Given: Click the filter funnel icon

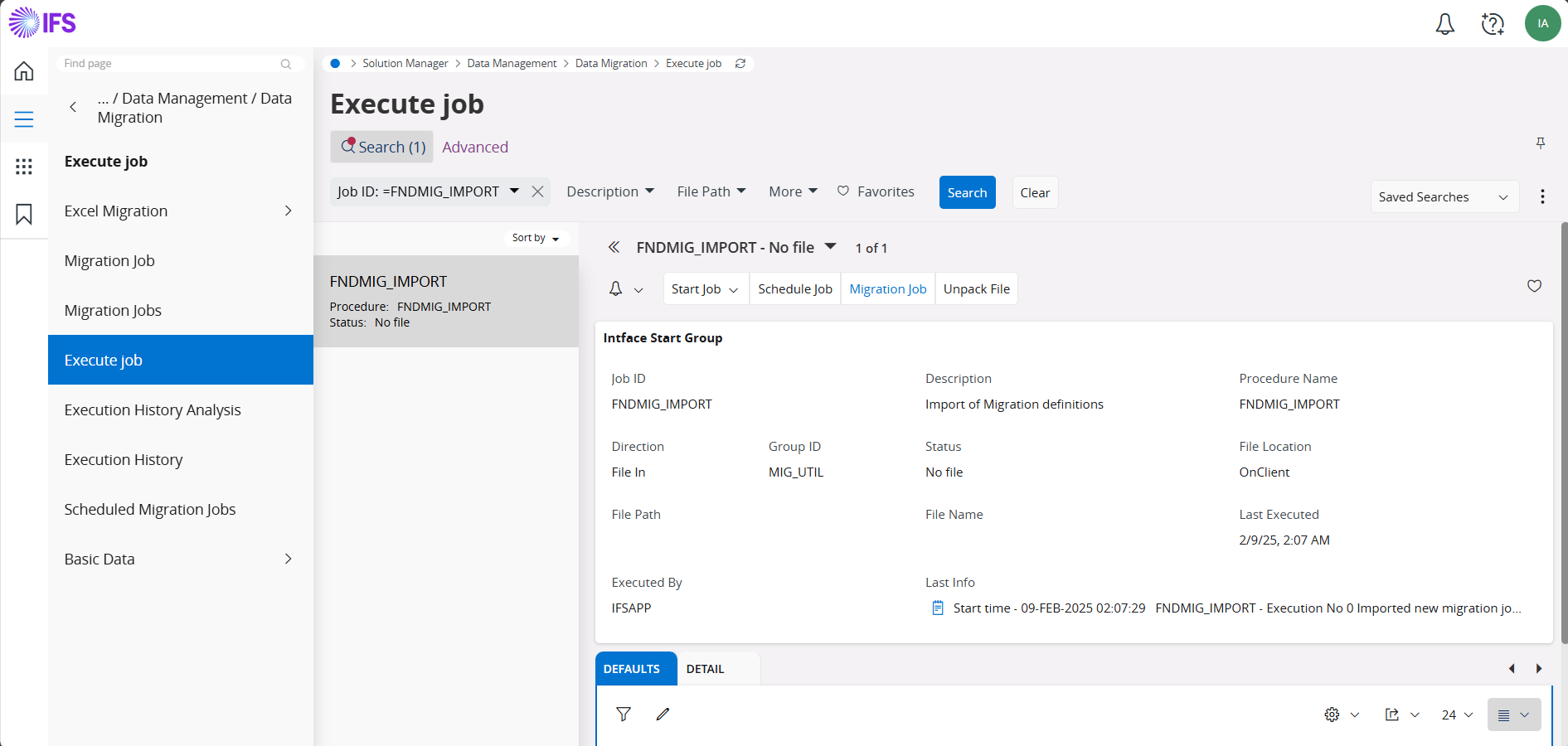Looking at the screenshot, I should (x=624, y=715).
